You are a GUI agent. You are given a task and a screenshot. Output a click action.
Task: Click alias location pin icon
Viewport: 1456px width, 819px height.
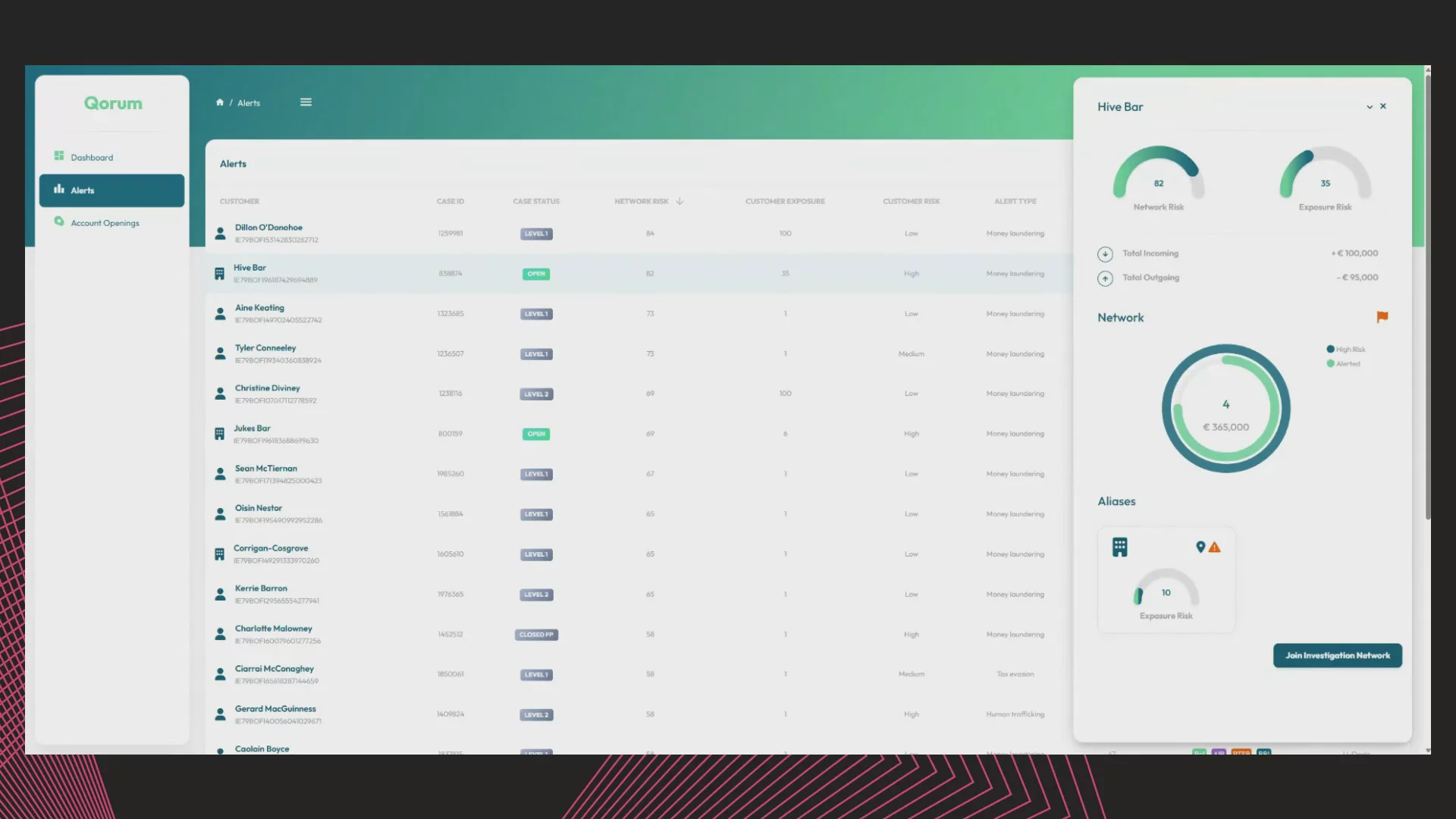pyautogui.click(x=1200, y=547)
